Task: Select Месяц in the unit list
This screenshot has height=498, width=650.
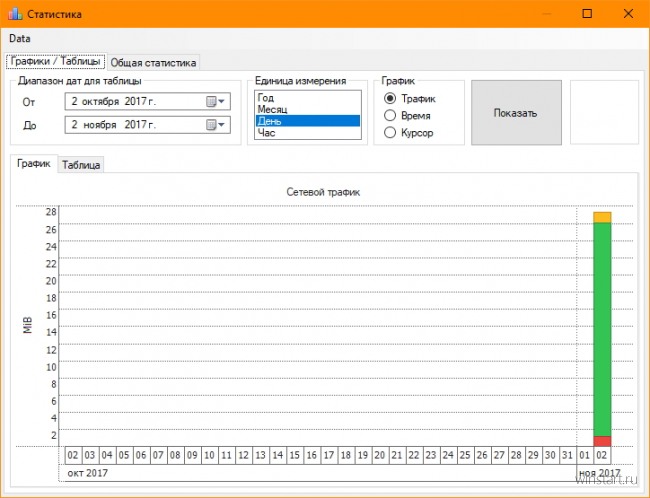Action: tap(308, 109)
